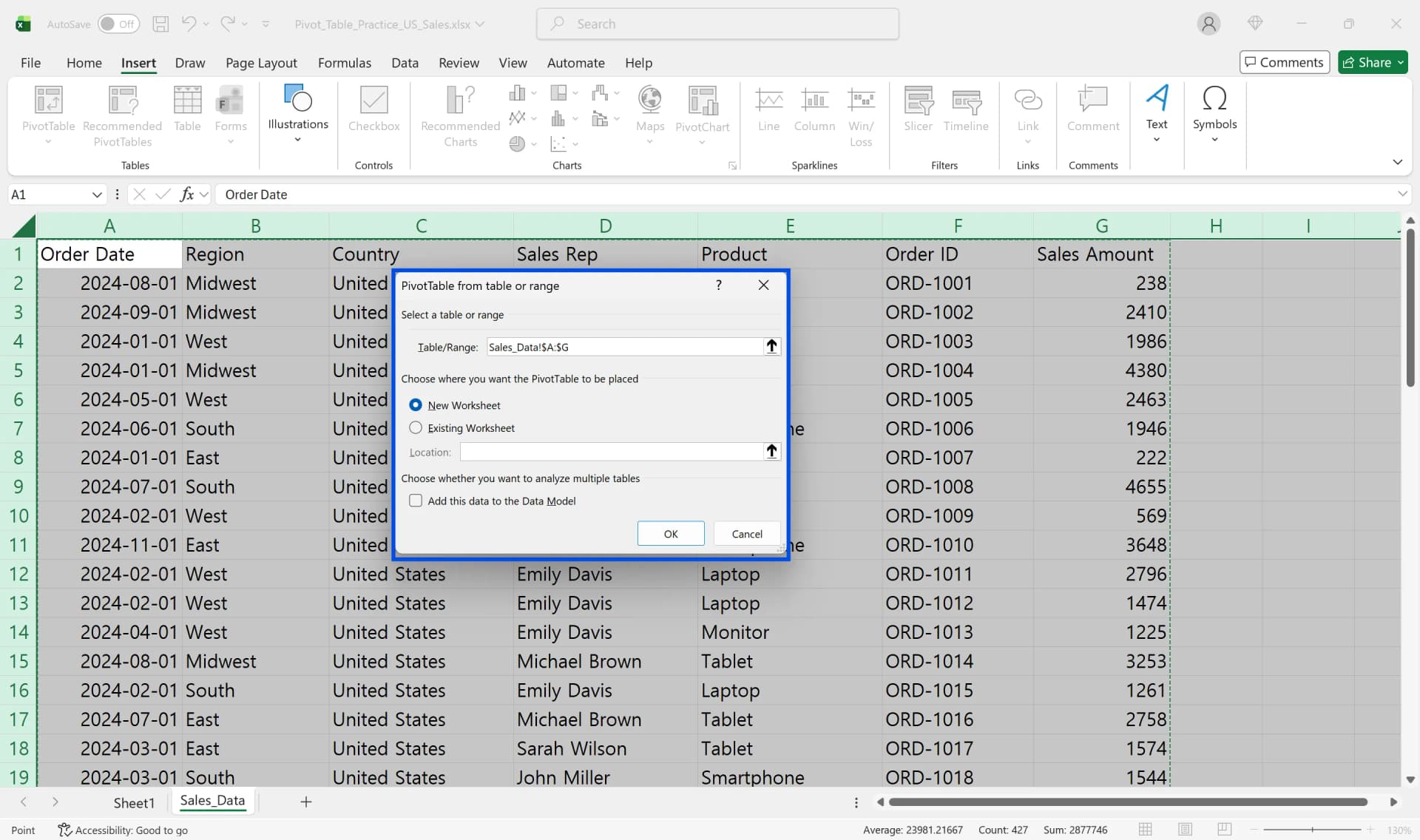
Task: Collapse the ribbon with the chevron
Action: (x=1397, y=161)
